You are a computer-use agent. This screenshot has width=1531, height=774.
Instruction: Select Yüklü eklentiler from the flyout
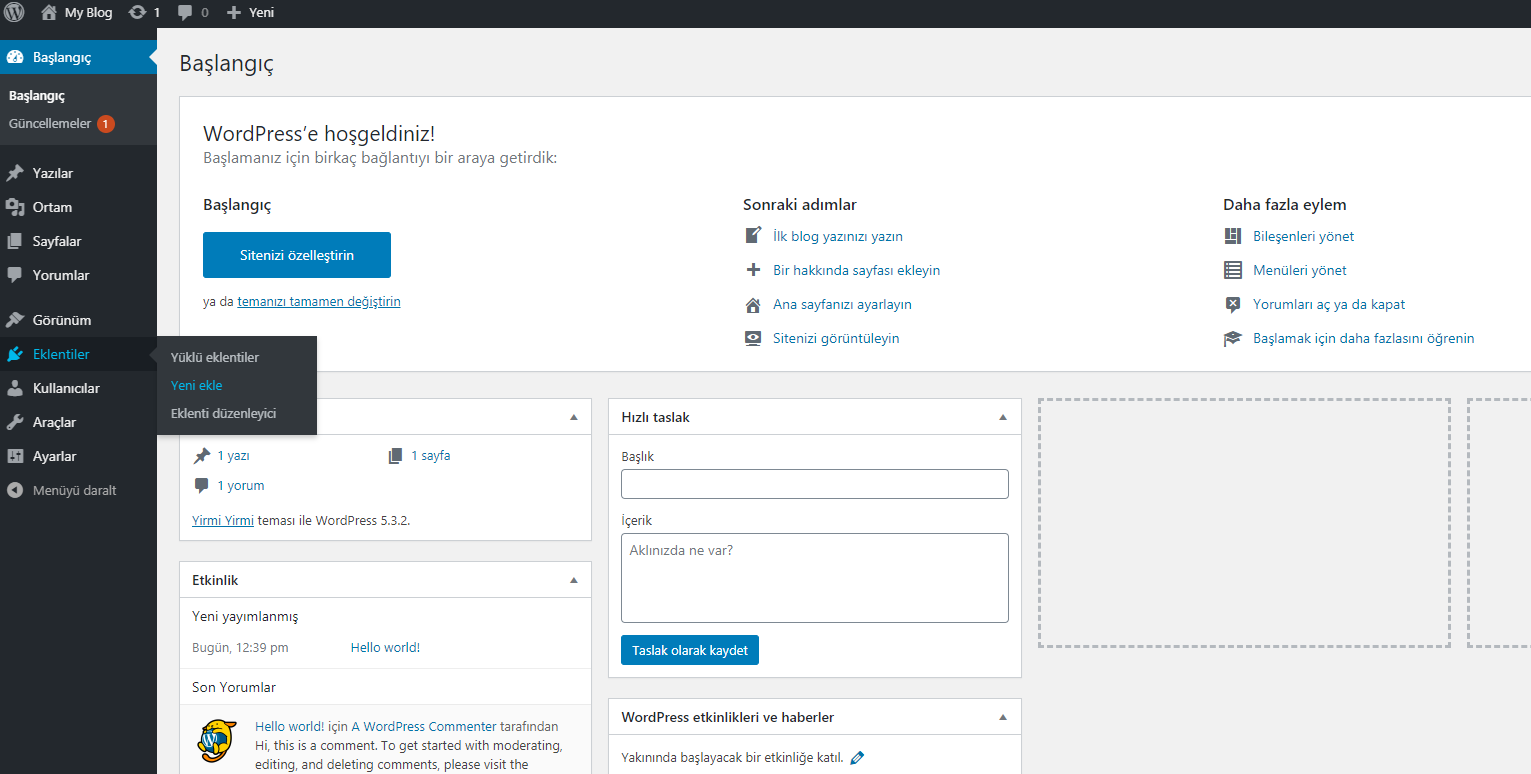[215, 357]
